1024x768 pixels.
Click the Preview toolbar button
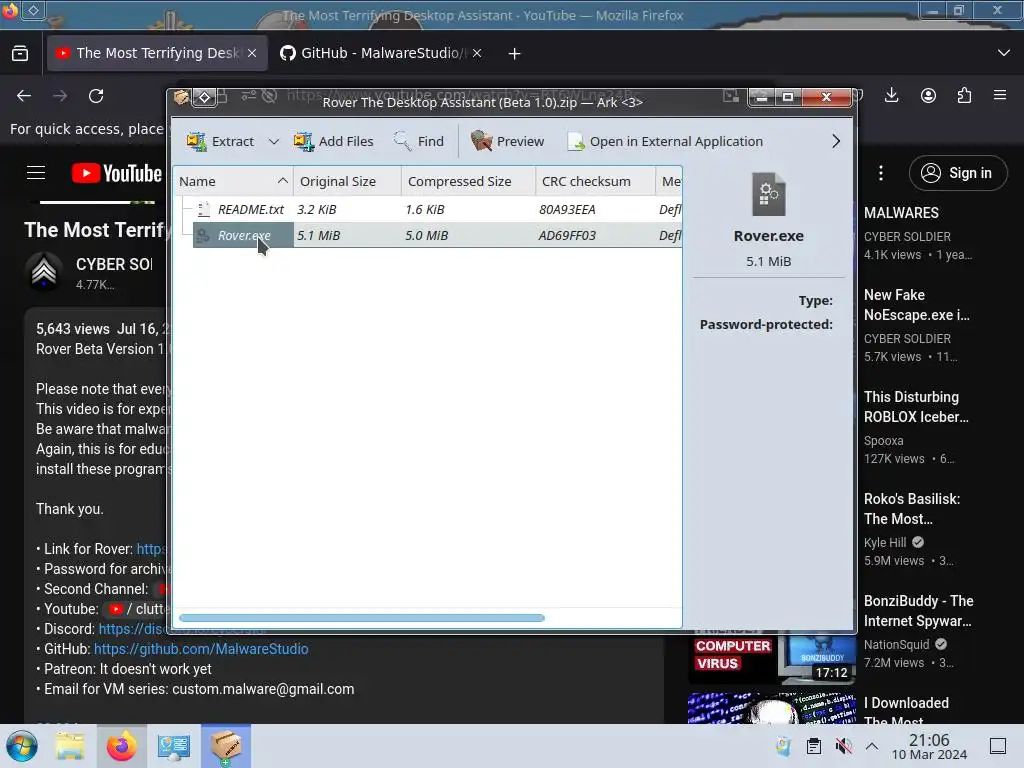coord(507,141)
